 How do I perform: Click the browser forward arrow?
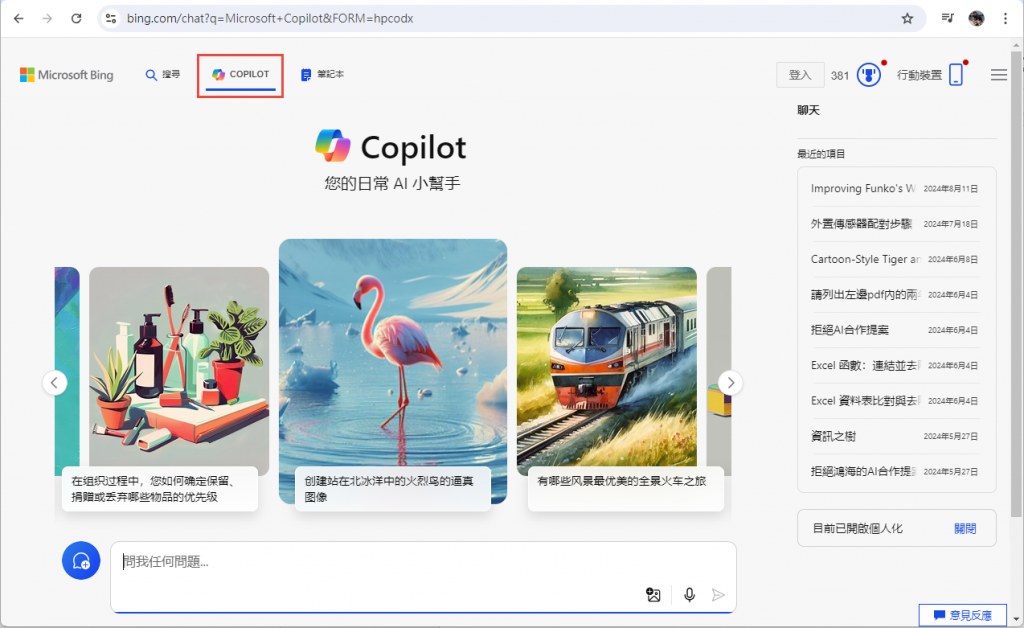47,18
